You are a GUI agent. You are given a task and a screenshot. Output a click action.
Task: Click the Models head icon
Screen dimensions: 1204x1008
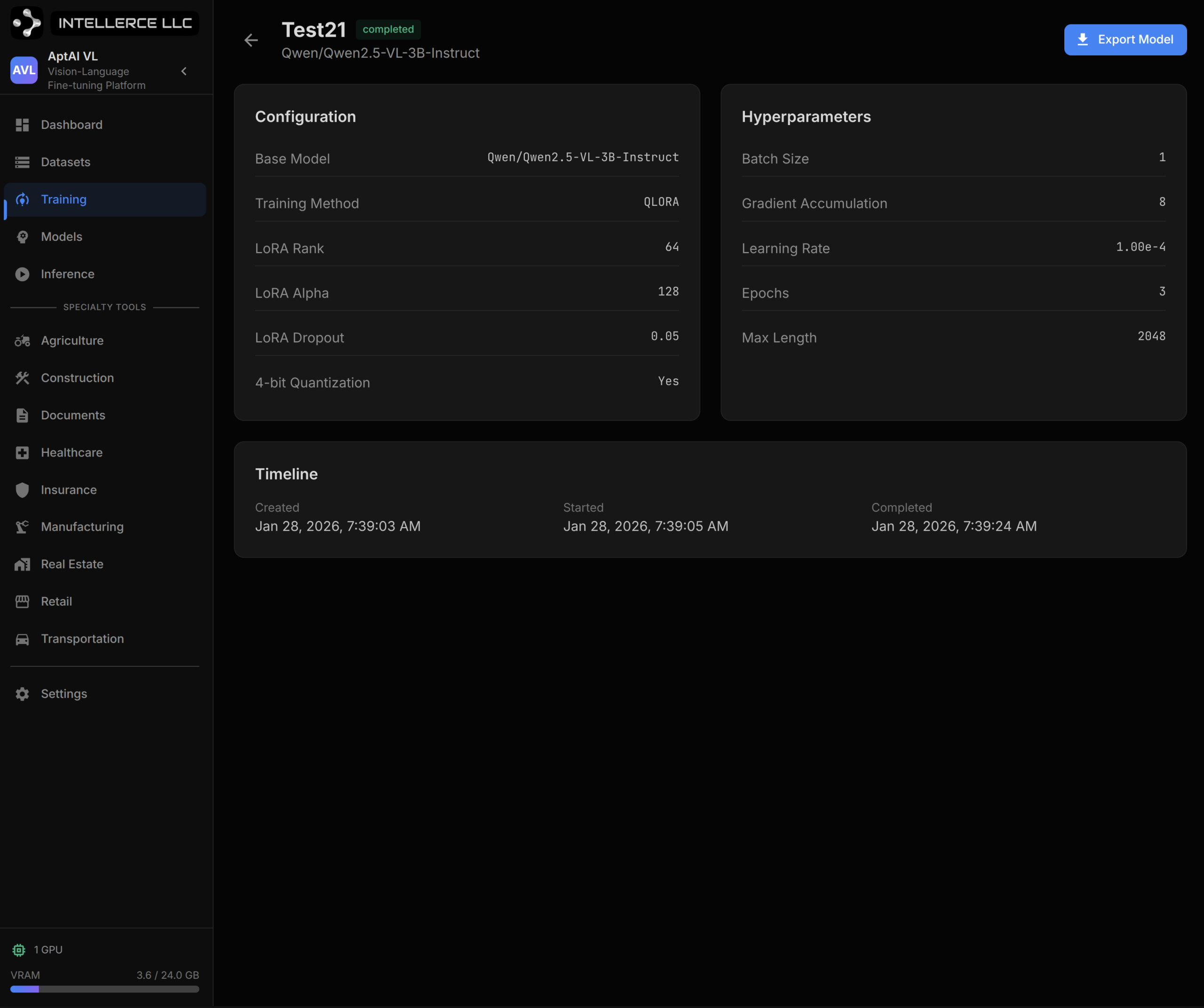click(23, 236)
